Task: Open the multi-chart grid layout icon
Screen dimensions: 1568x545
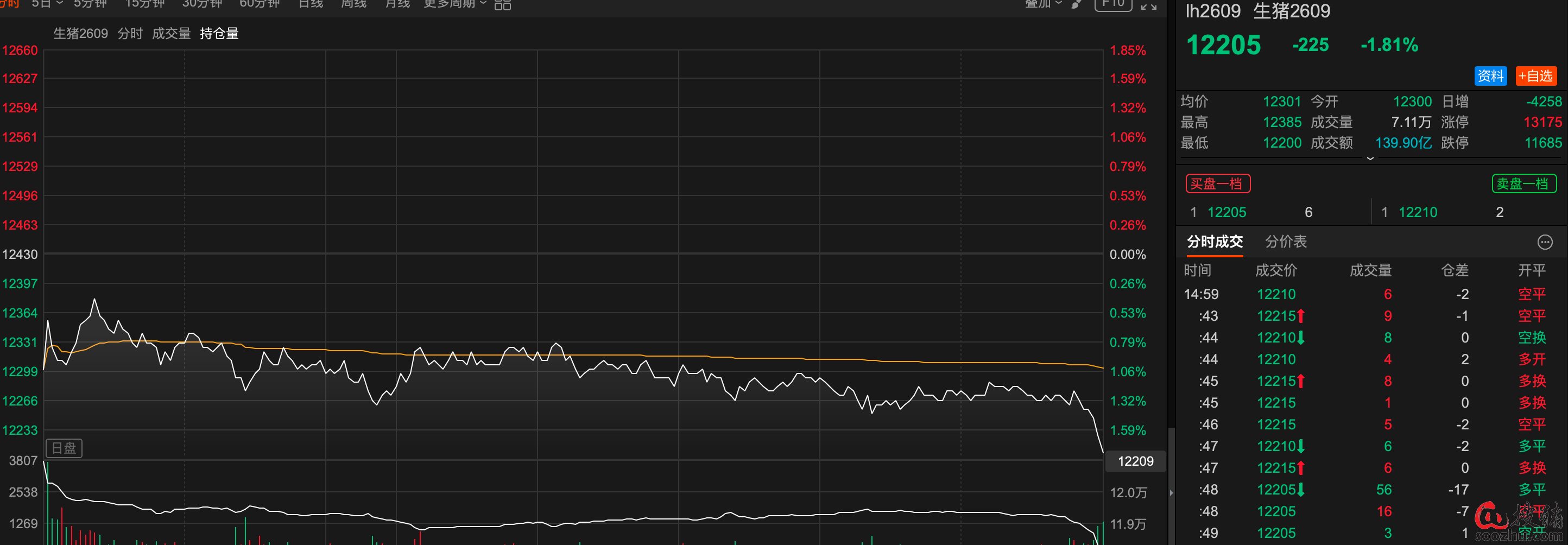Action: (x=502, y=5)
